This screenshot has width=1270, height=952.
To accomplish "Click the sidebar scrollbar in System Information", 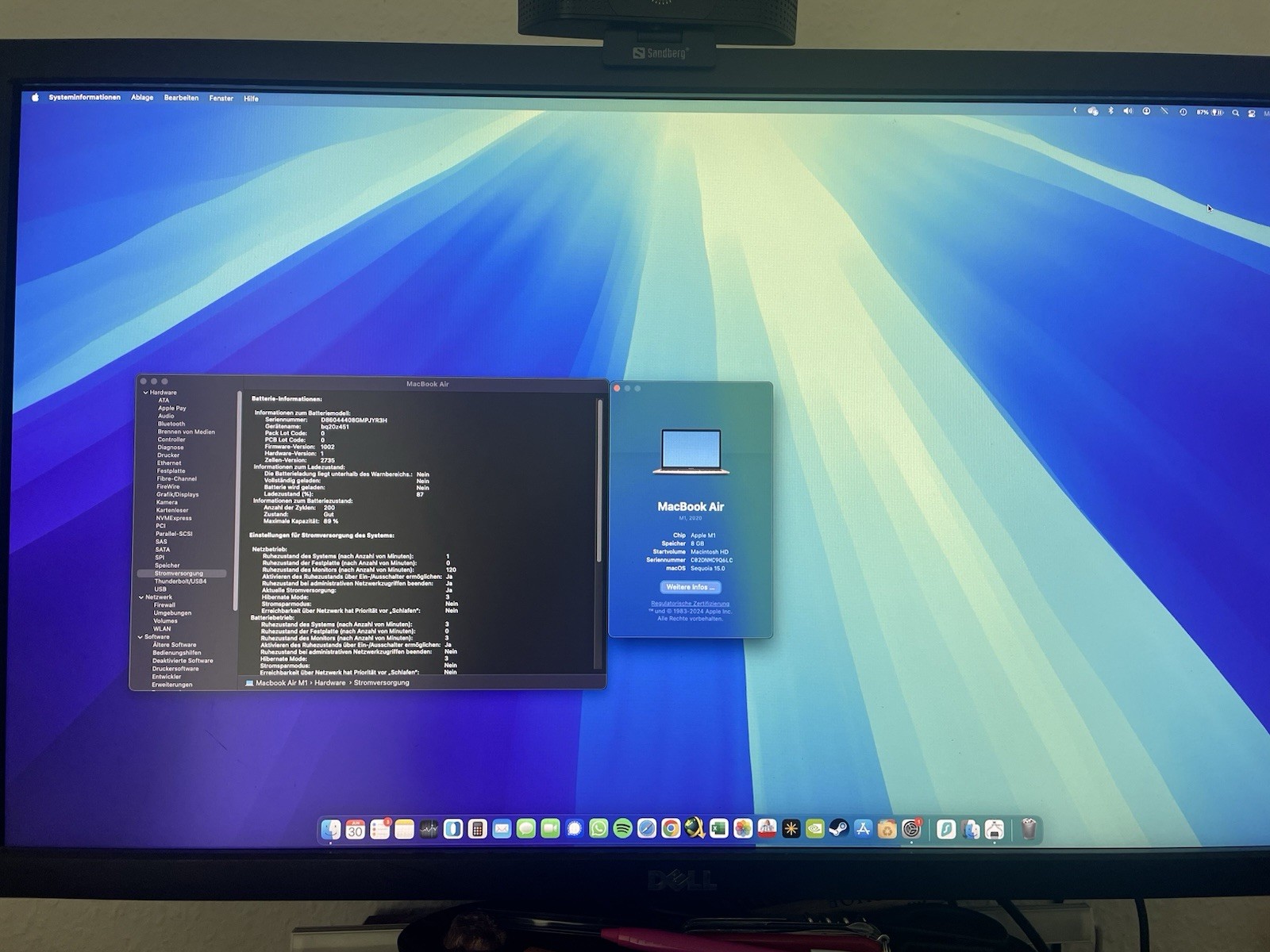I will [x=236, y=500].
